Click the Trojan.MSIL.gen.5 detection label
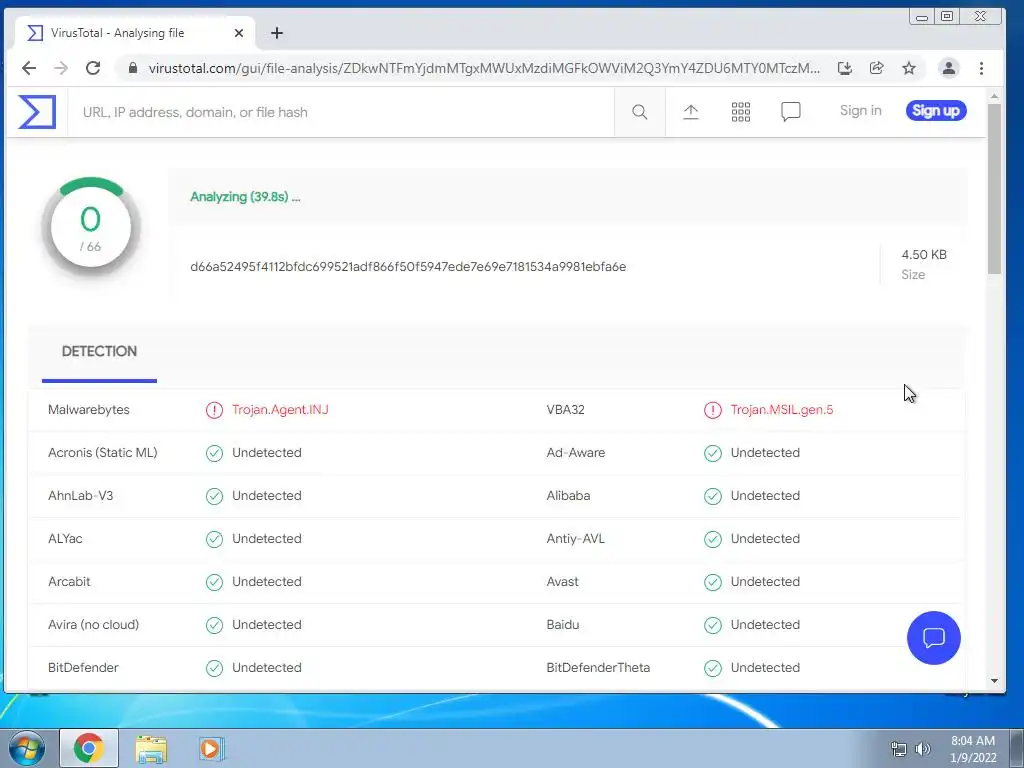Viewport: 1024px width, 768px height. click(x=782, y=409)
